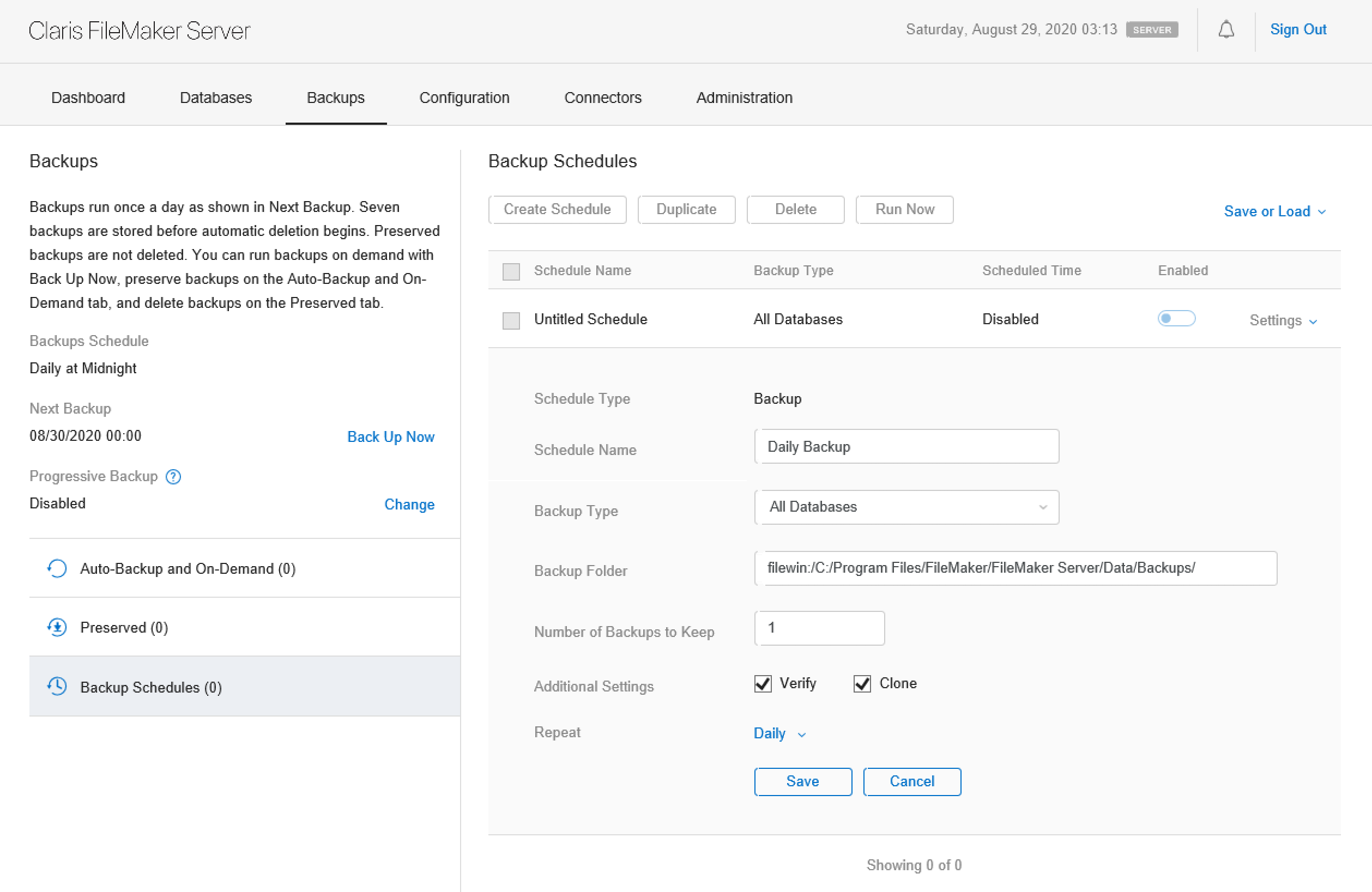
Task: Switch to the Databases tab
Action: pos(216,98)
